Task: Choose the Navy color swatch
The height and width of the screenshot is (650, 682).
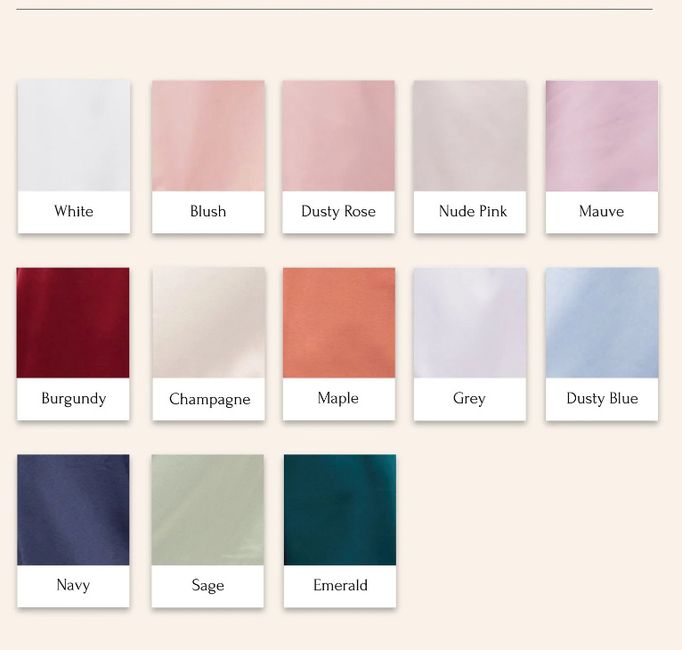Action: pos(73,531)
